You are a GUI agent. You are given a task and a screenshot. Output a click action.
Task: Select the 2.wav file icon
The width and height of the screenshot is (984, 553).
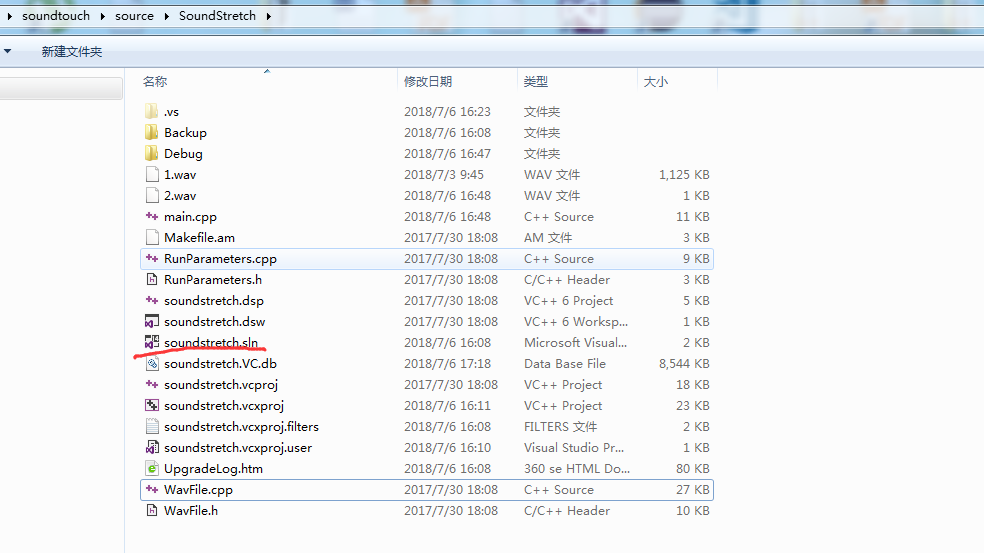pyautogui.click(x=152, y=196)
